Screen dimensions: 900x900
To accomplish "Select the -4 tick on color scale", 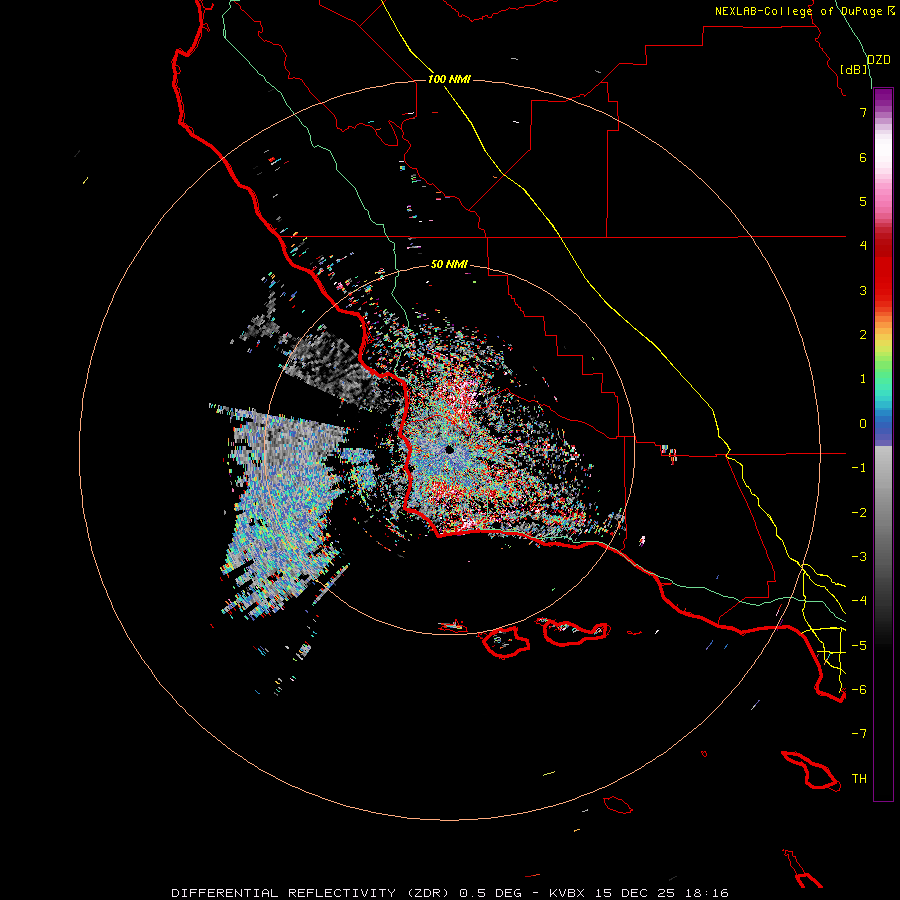I will [859, 601].
